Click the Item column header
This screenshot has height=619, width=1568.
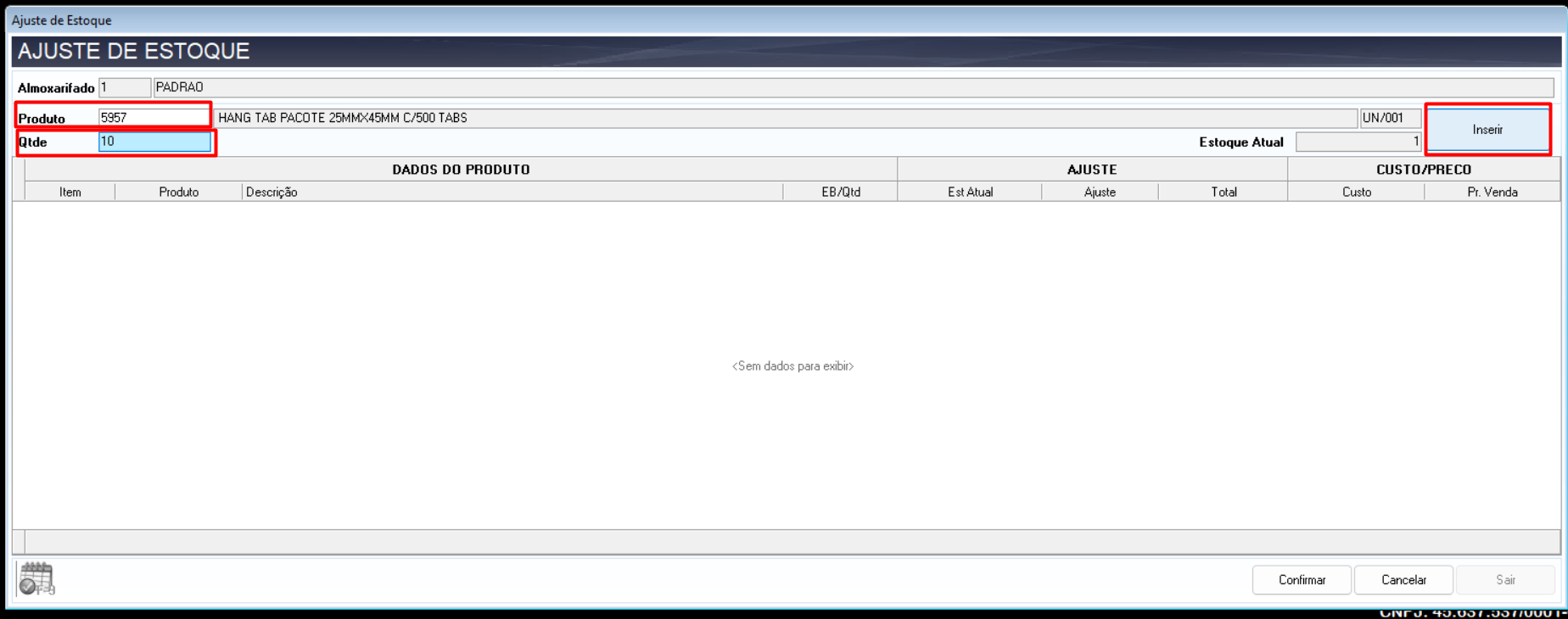(70, 192)
